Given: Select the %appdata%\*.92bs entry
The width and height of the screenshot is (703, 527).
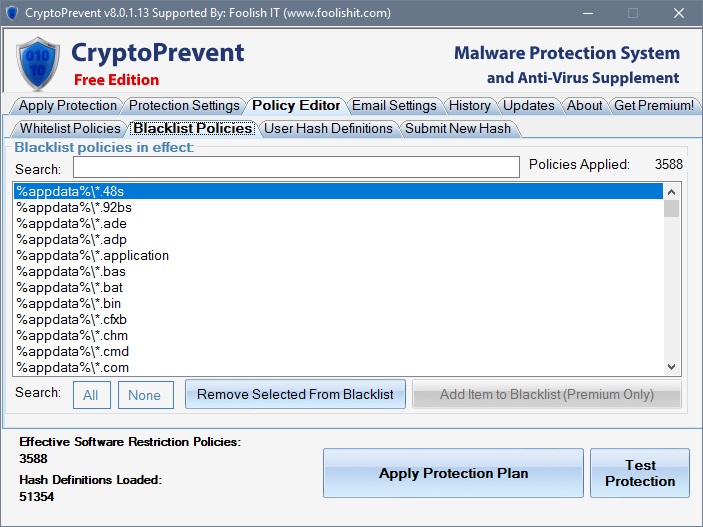Looking at the screenshot, I should [338, 207].
